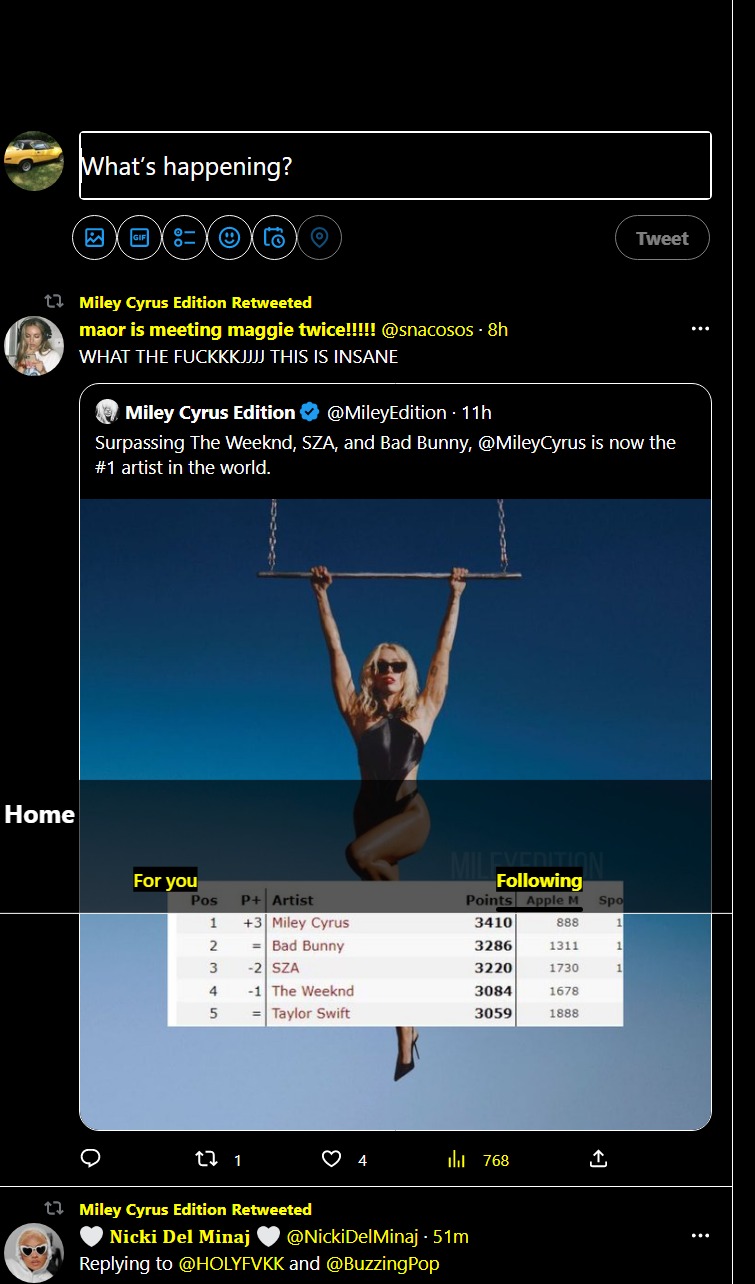Like the snacosos tweet with heart
This screenshot has width=755, height=1284.
pos(332,1159)
